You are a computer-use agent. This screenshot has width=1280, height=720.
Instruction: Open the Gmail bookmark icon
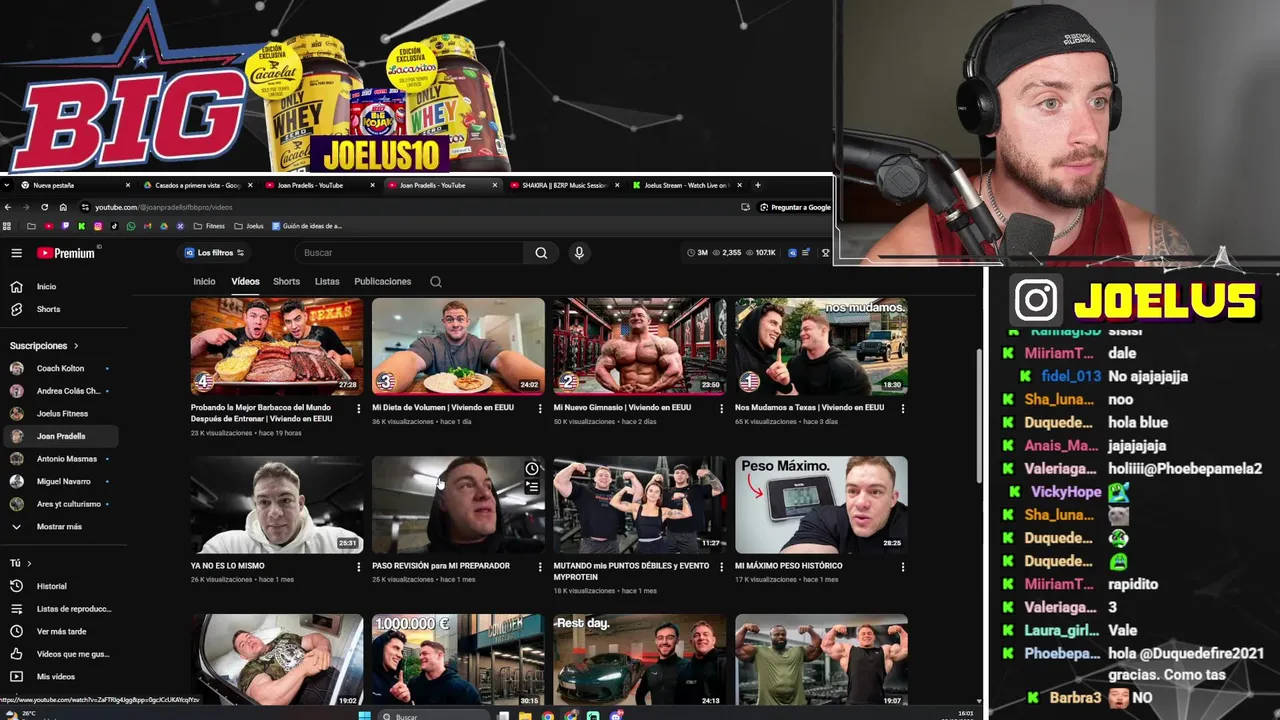pyautogui.click(x=147, y=226)
